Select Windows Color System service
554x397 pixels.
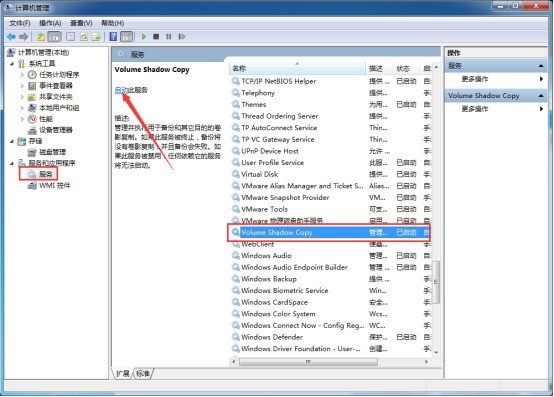(x=330, y=314)
